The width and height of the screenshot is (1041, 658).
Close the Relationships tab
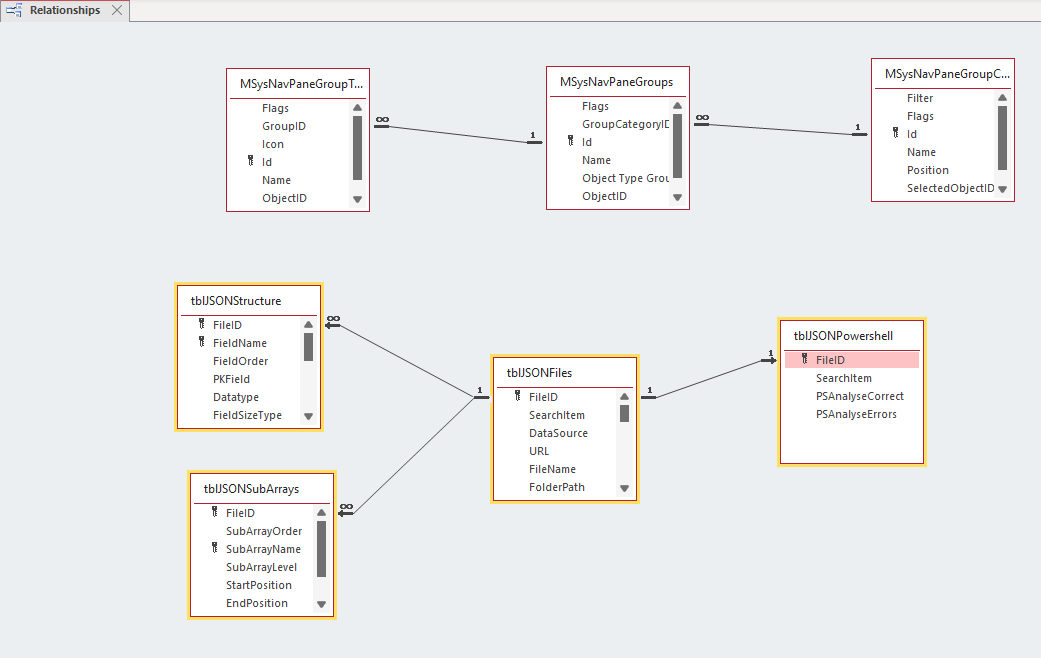[117, 10]
